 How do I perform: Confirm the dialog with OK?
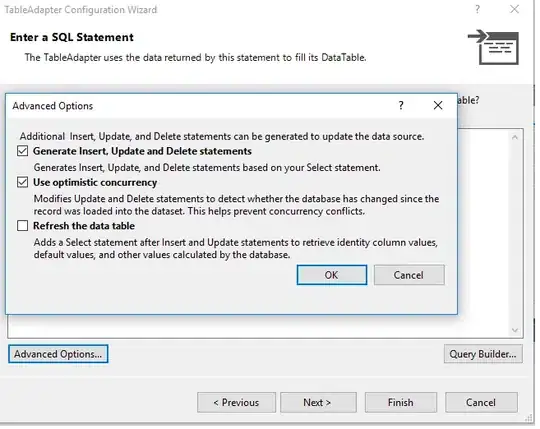tap(332, 275)
